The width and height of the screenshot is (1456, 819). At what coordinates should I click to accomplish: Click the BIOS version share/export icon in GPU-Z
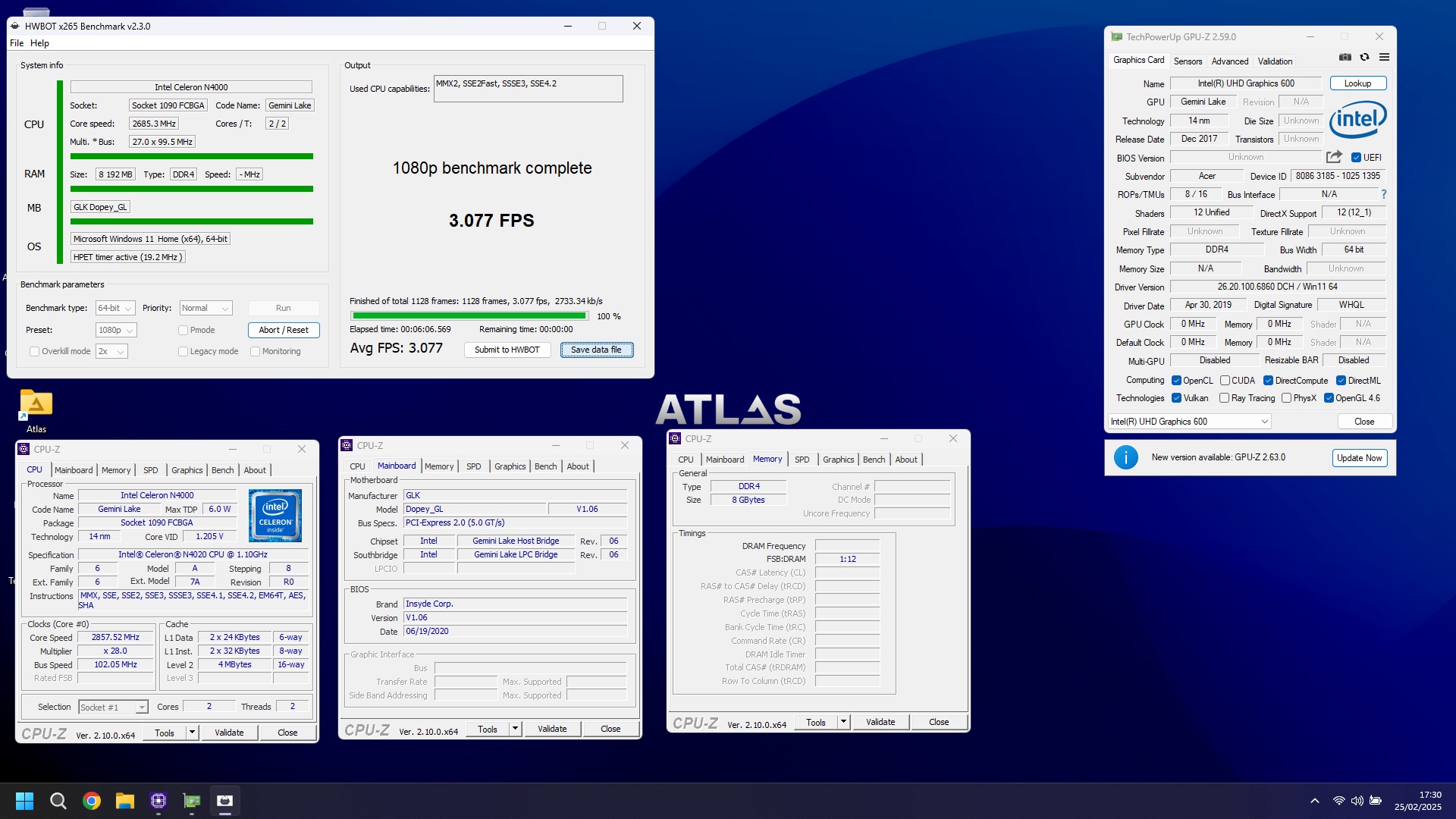1334,157
